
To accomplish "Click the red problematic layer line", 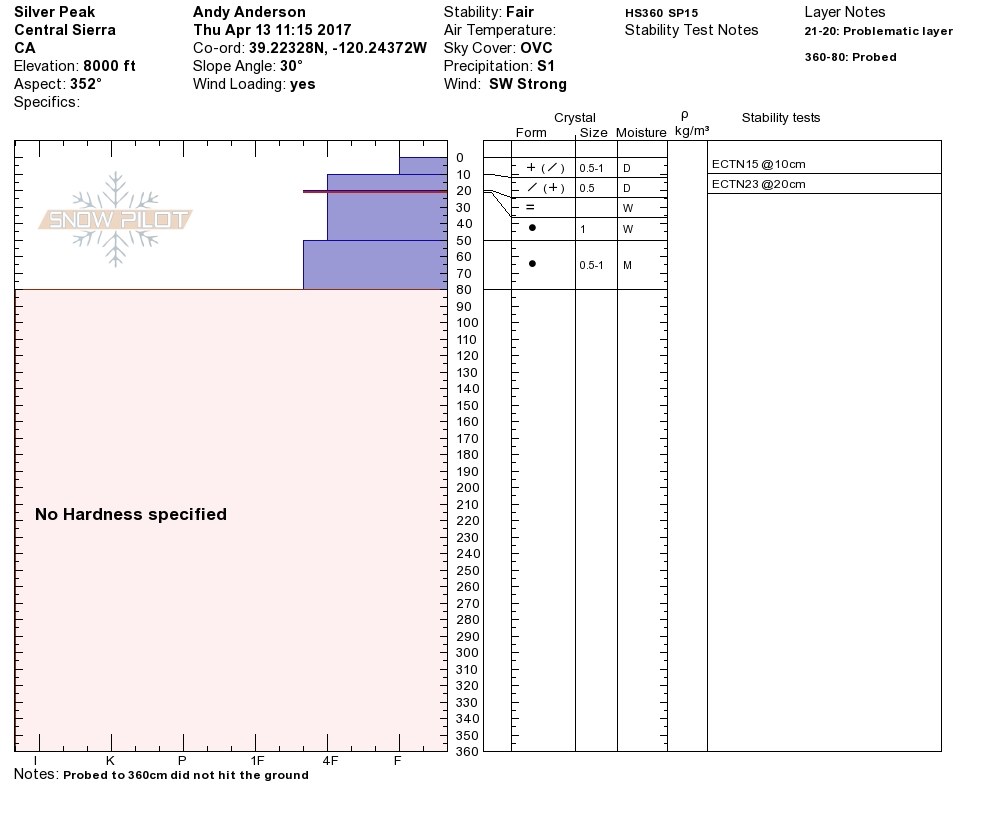I will [374, 191].
